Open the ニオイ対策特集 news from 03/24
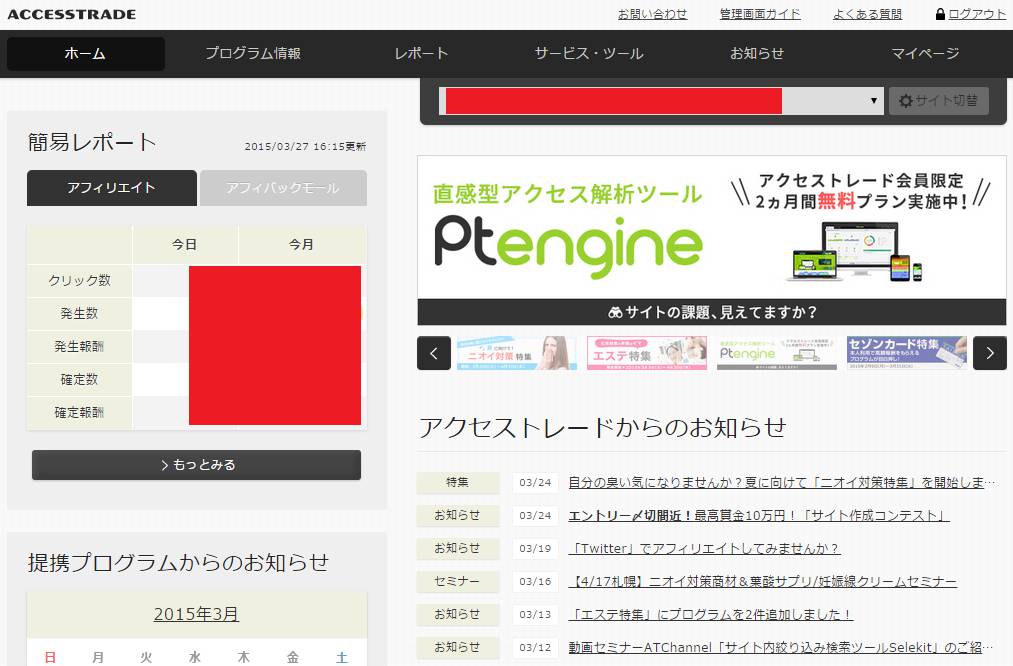Viewport: 1013px width, 666px height. point(781,483)
